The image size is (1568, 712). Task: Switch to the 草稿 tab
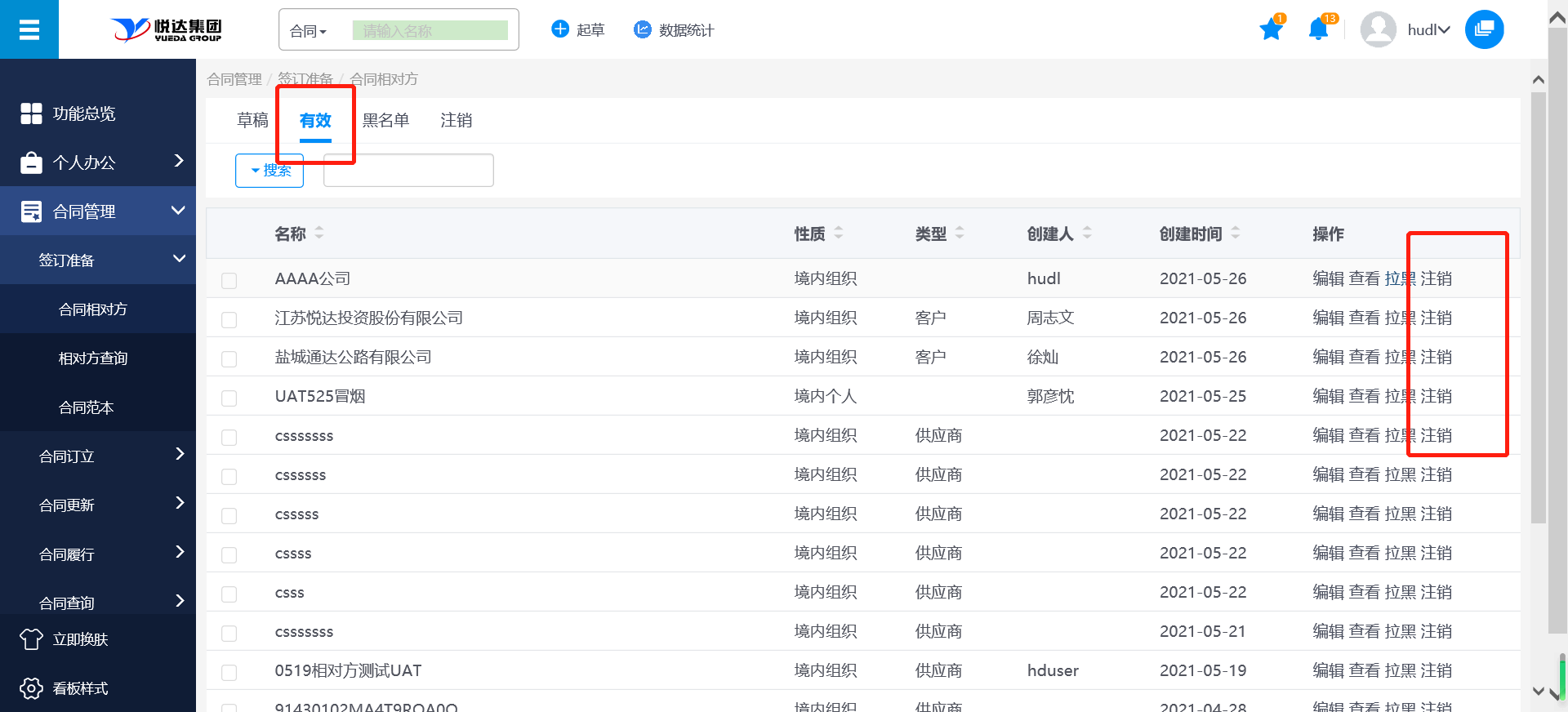tap(252, 121)
